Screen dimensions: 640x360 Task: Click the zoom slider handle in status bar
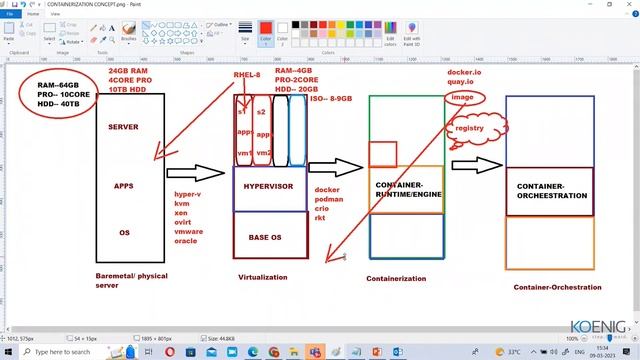coord(609,338)
